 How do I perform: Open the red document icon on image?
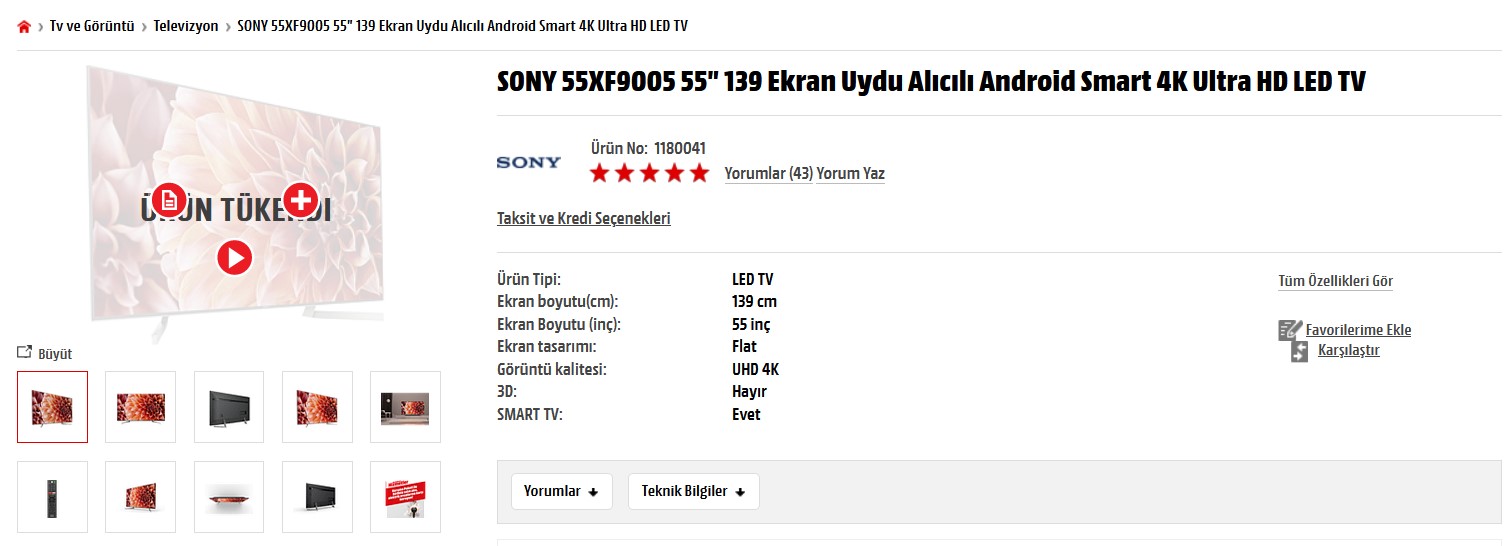[170, 201]
